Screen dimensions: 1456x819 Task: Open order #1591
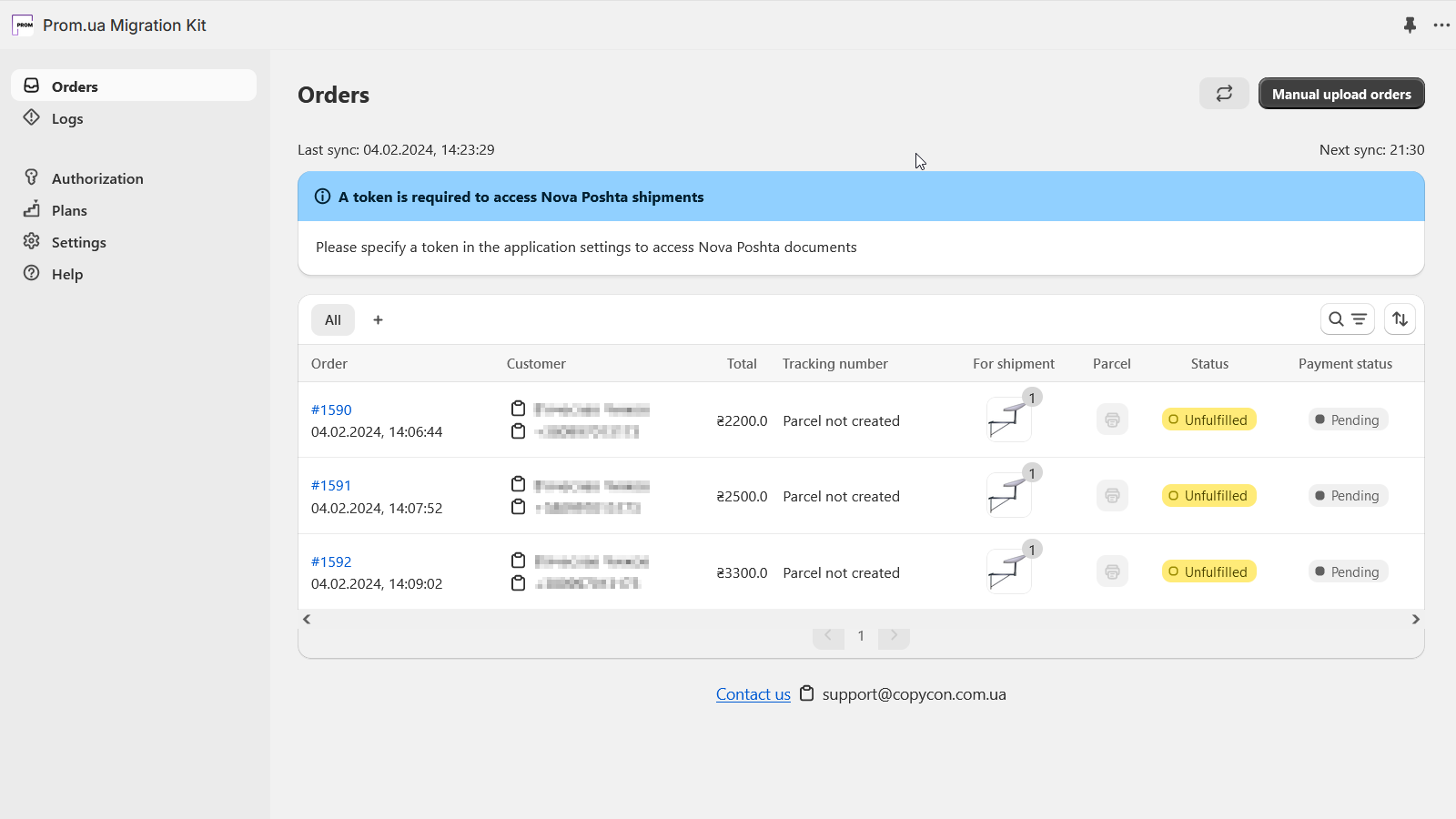click(331, 485)
